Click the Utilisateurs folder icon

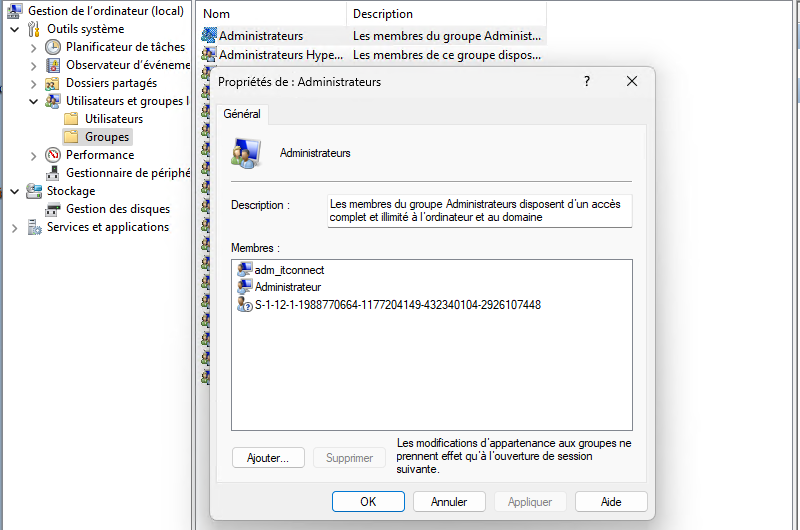71,119
